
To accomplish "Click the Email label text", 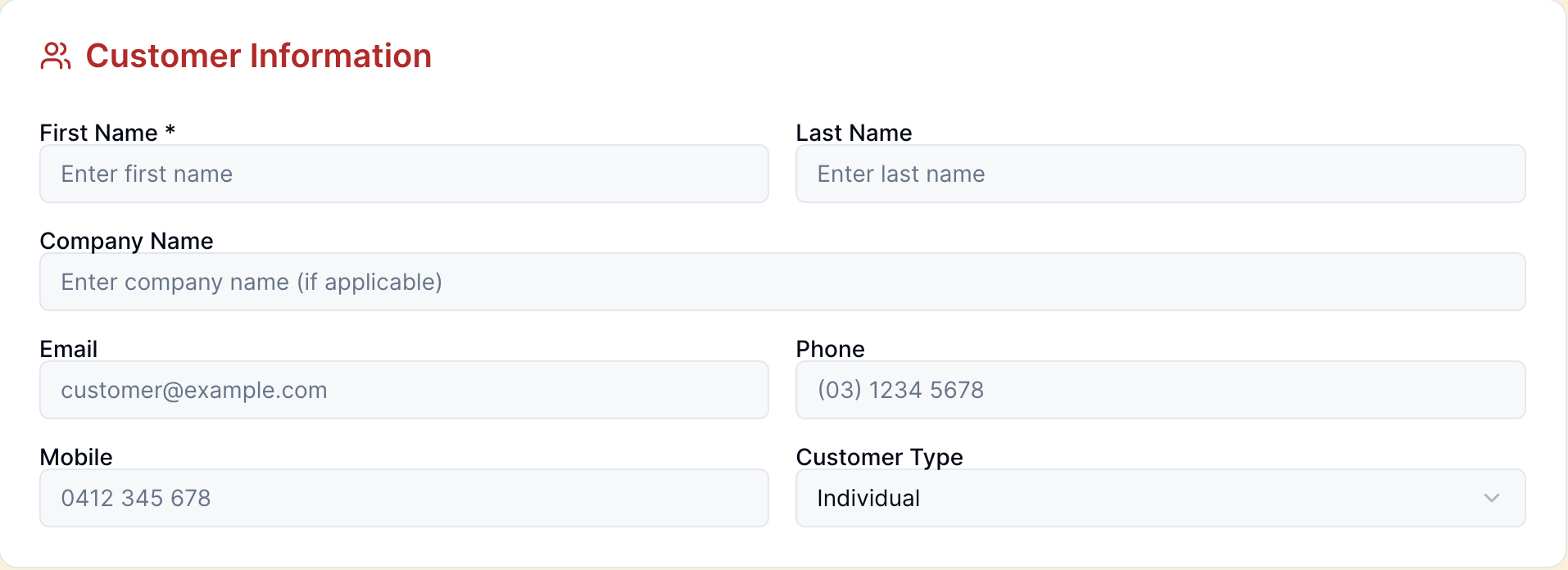I will tap(69, 349).
